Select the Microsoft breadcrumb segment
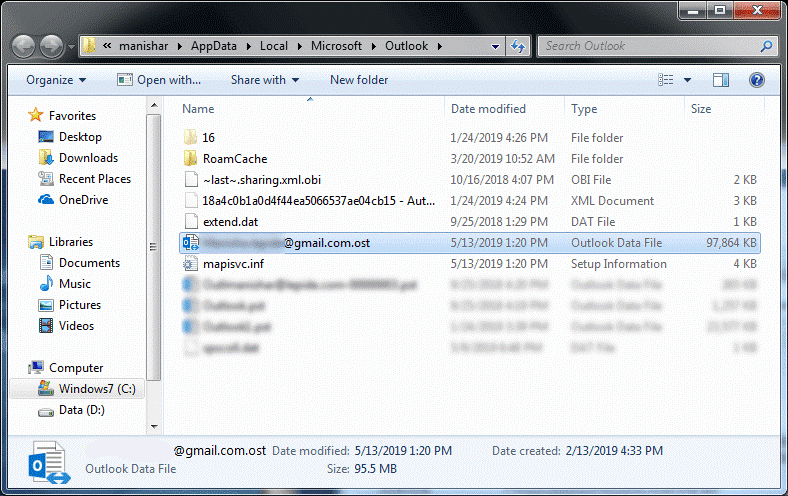 (336, 46)
